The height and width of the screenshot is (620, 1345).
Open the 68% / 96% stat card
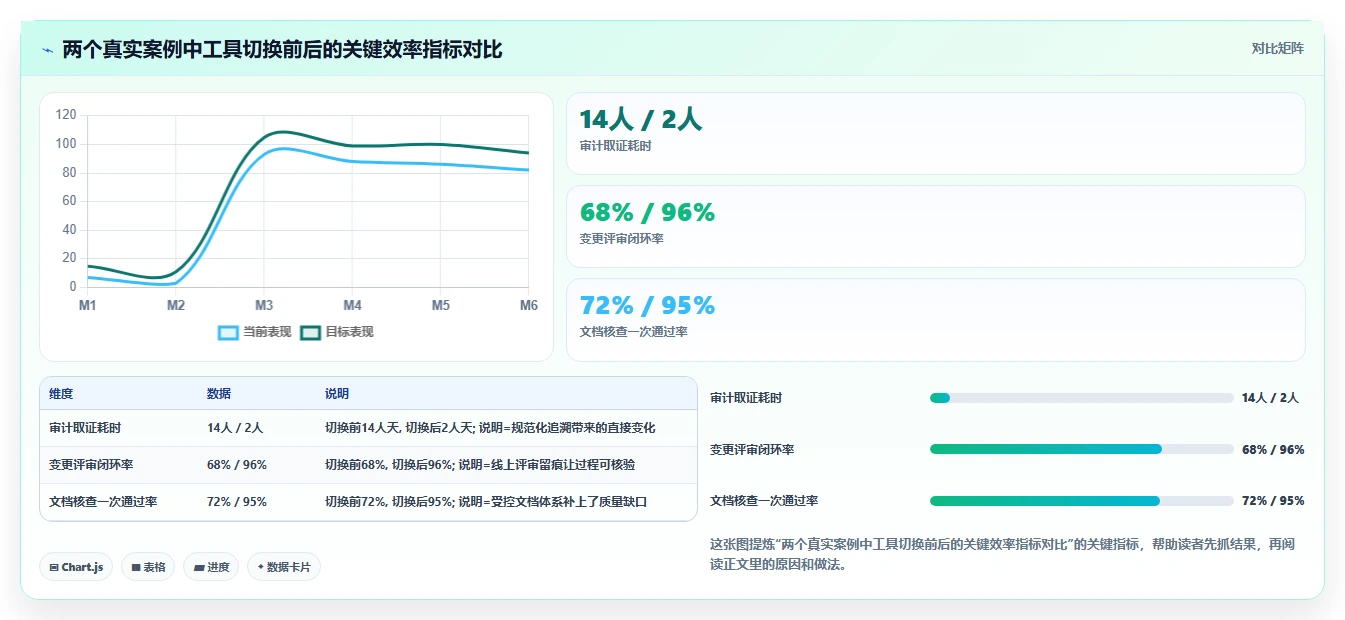point(936,227)
